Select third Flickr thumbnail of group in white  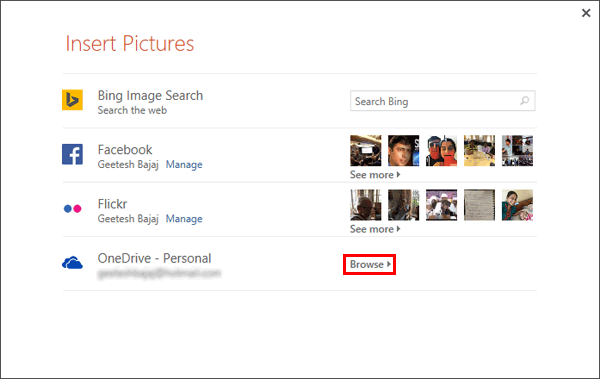[442, 205]
